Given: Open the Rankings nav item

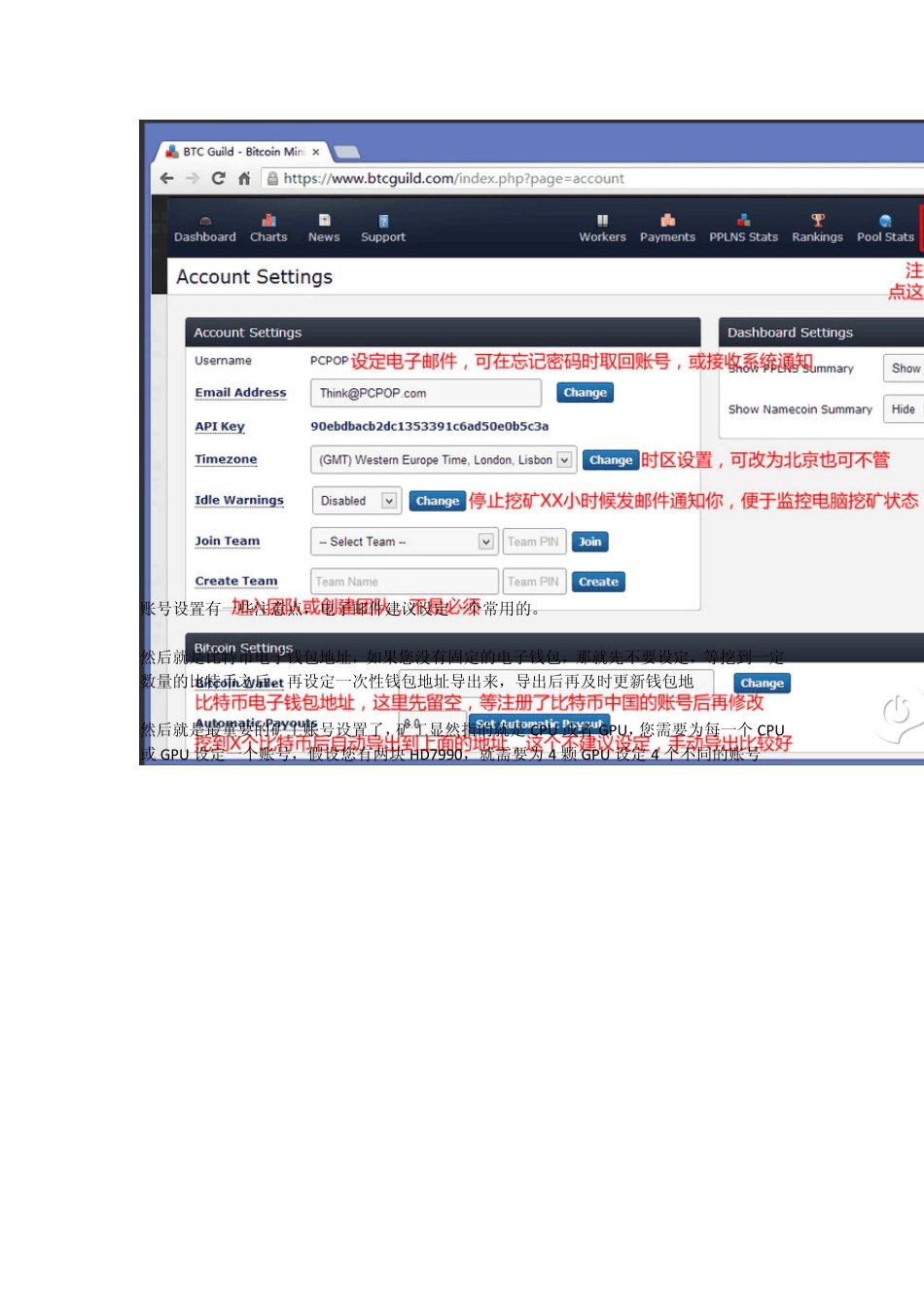Looking at the screenshot, I should tap(817, 230).
